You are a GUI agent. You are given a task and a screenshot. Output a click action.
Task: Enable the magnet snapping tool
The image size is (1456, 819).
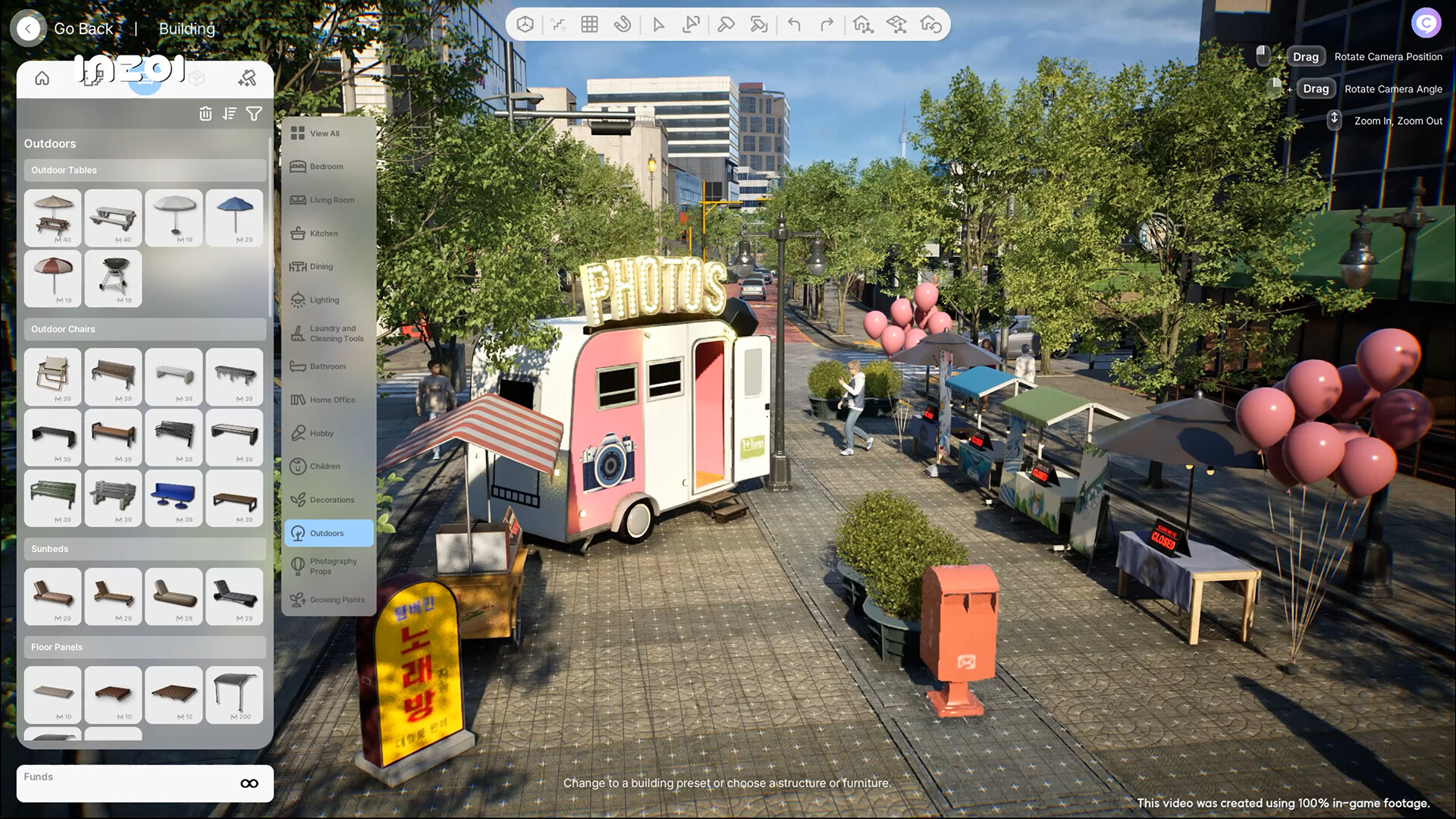click(623, 24)
